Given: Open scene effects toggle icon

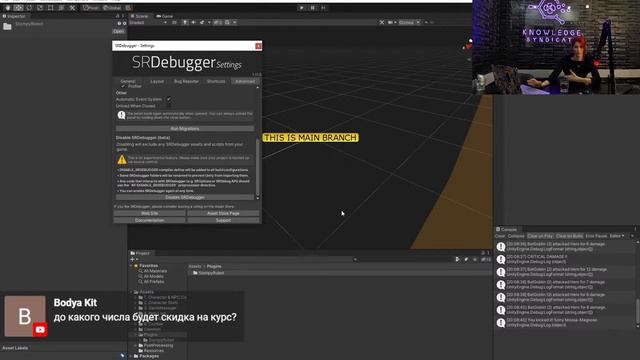Looking at the screenshot, I should tap(202, 22).
